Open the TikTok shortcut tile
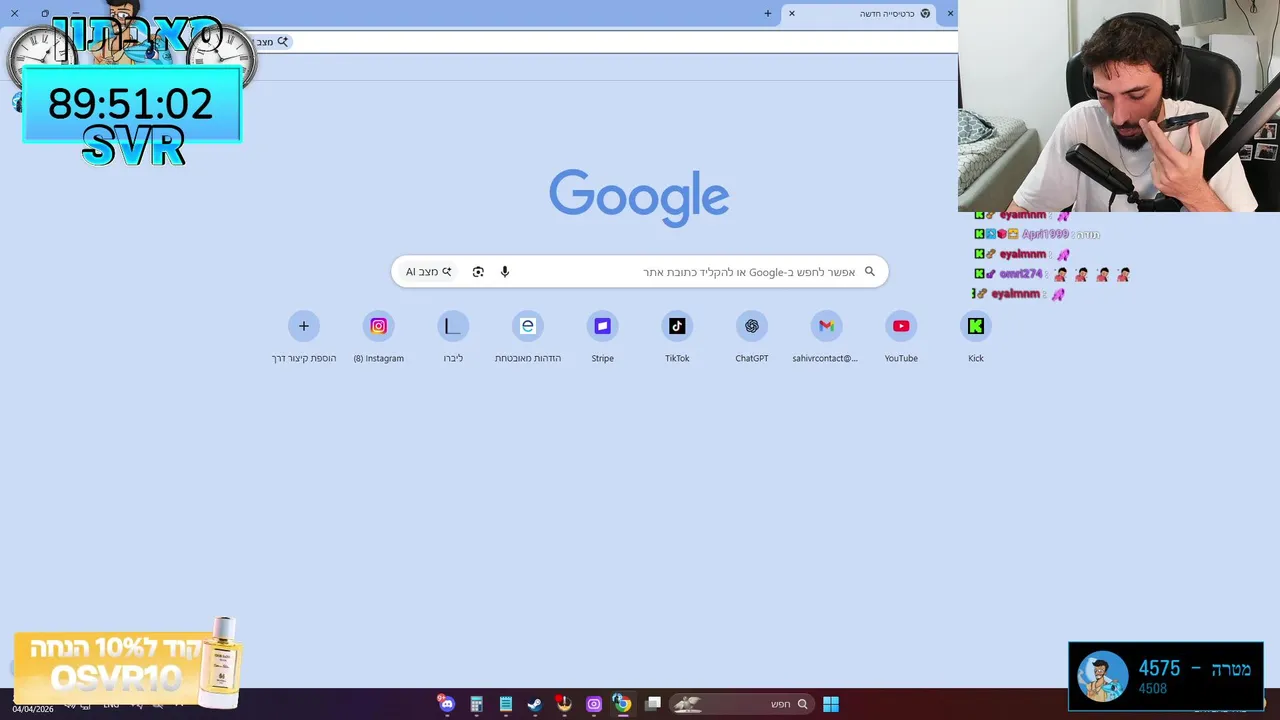Image resolution: width=1280 pixels, height=720 pixels. tap(677, 337)
